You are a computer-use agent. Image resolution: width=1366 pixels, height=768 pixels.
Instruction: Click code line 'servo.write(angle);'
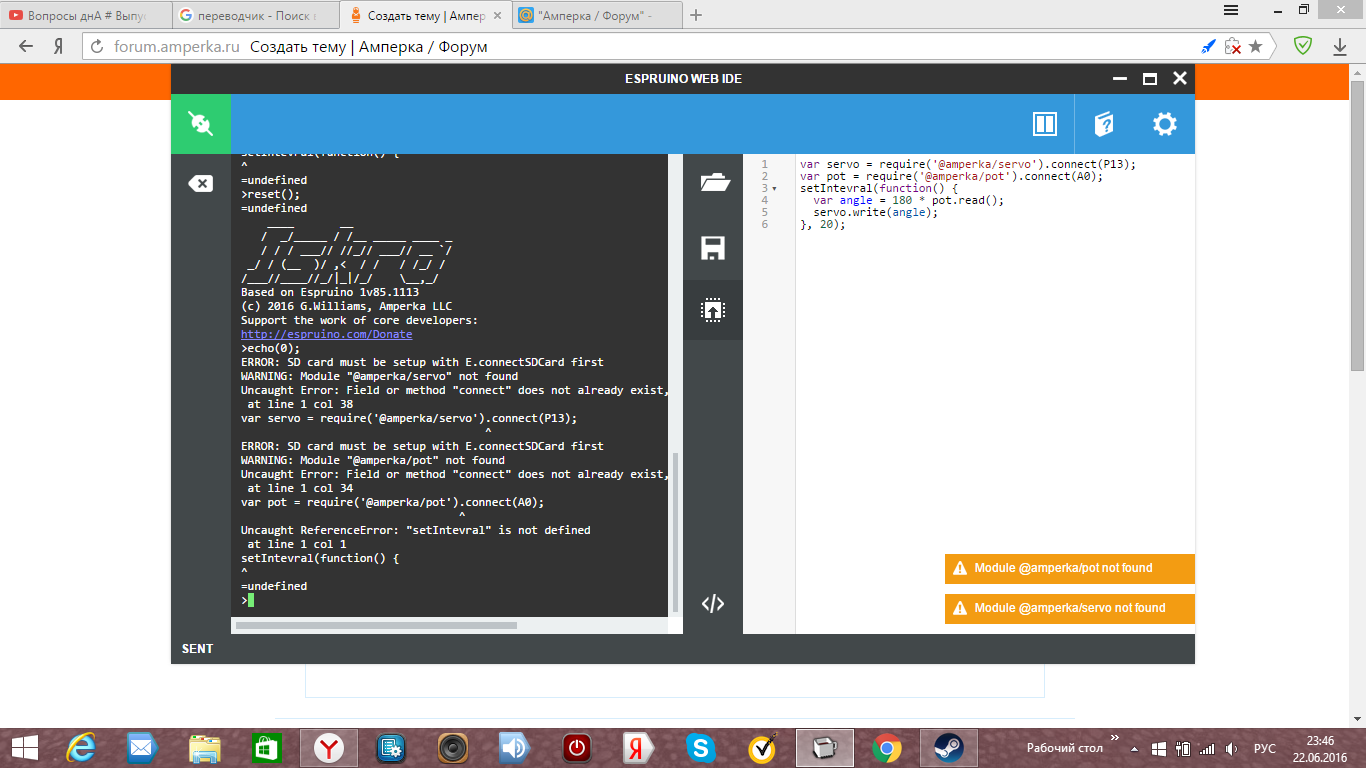click(876, 212)
